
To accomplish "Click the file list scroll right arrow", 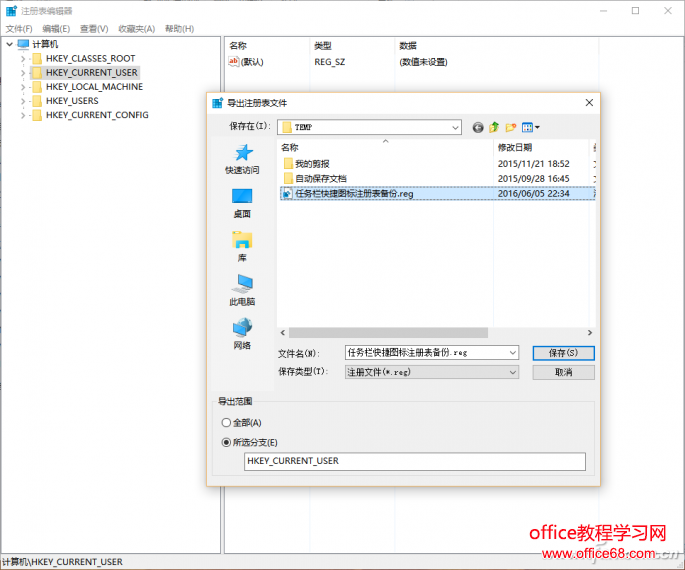I will [x=590, y=333].
